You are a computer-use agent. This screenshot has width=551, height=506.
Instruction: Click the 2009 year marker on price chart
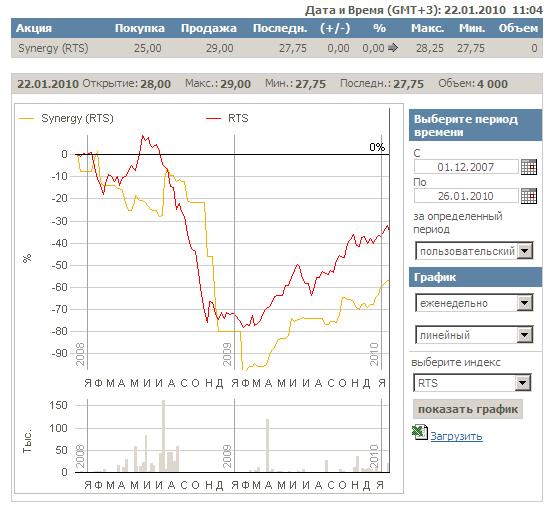pyautogui.click(x=227, y=354)
